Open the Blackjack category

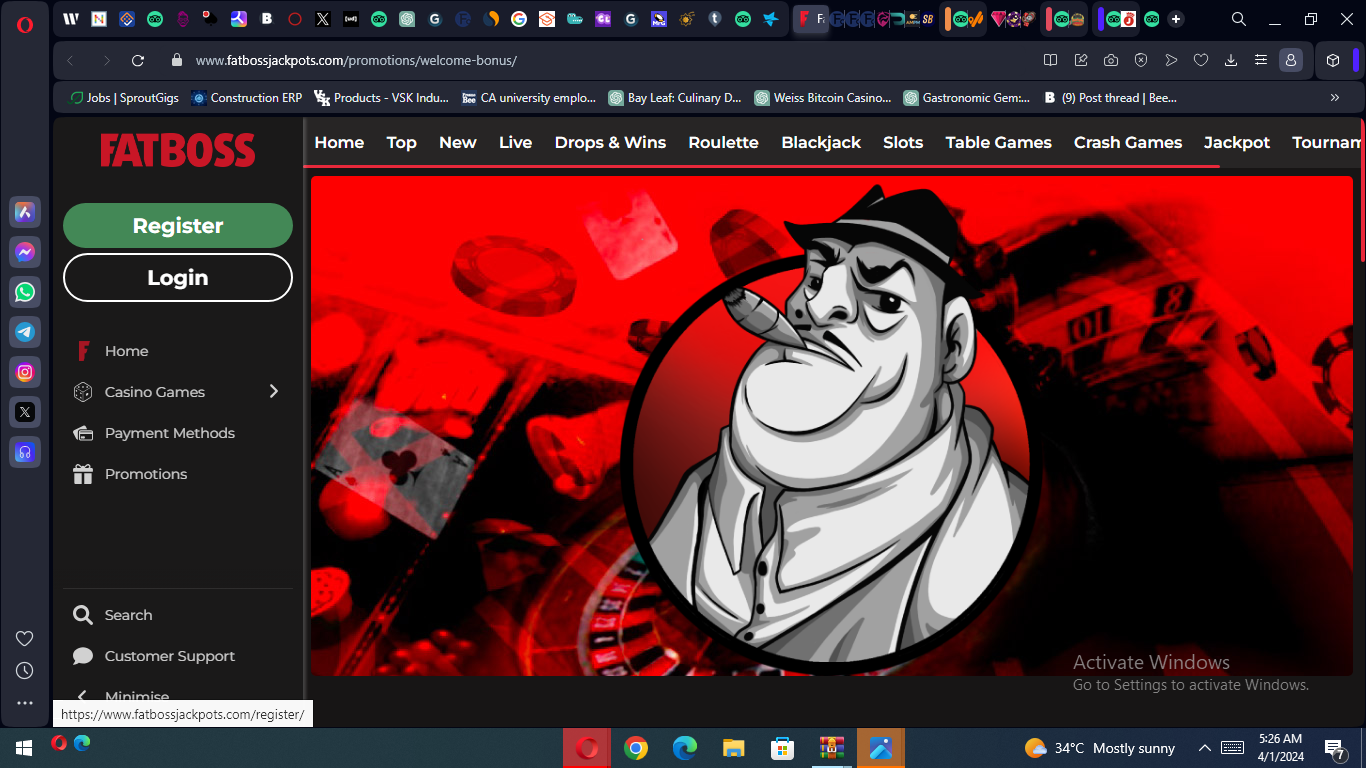821,142
